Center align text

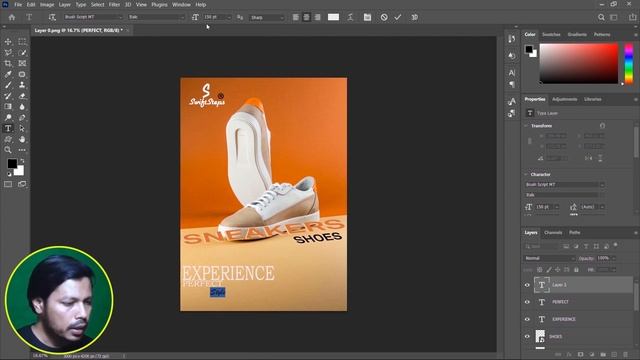(x=307, y=17)
